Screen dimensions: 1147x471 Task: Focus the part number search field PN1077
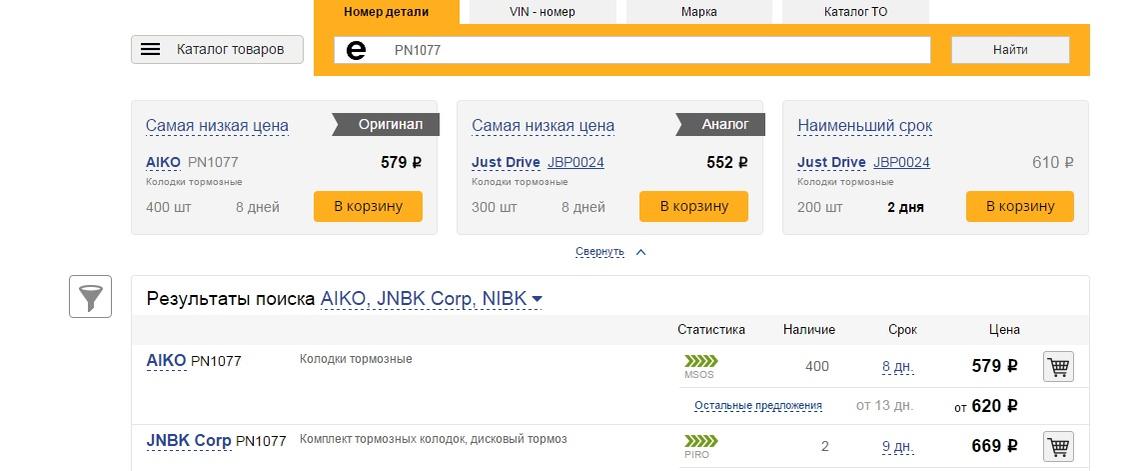[632, 50]
